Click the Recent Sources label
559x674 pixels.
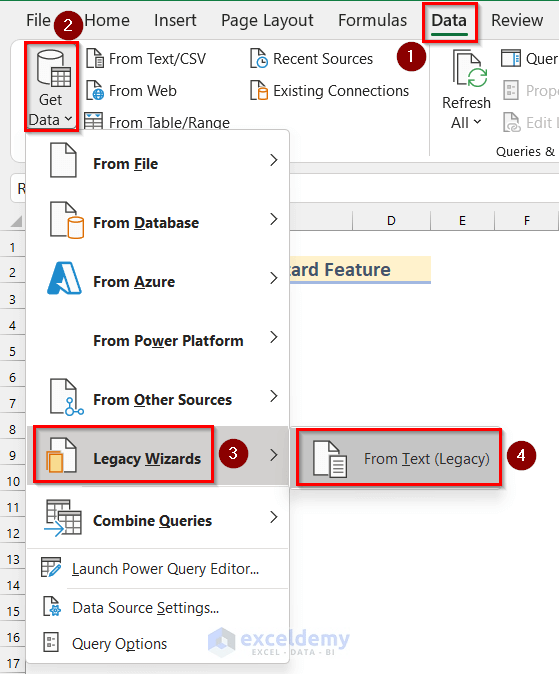[x=323, y=58]
